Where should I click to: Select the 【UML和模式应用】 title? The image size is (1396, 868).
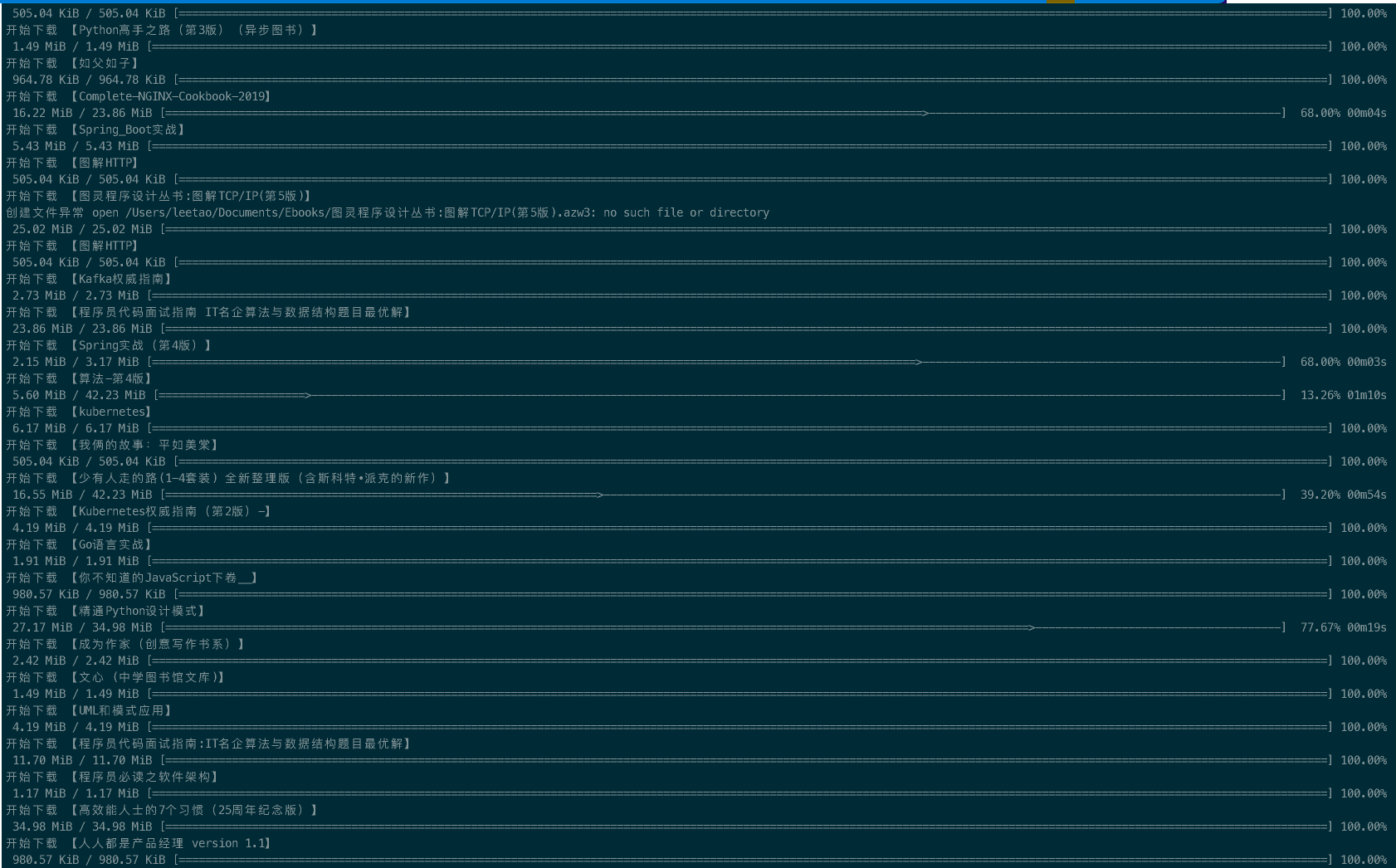click(x=120, y=710)
